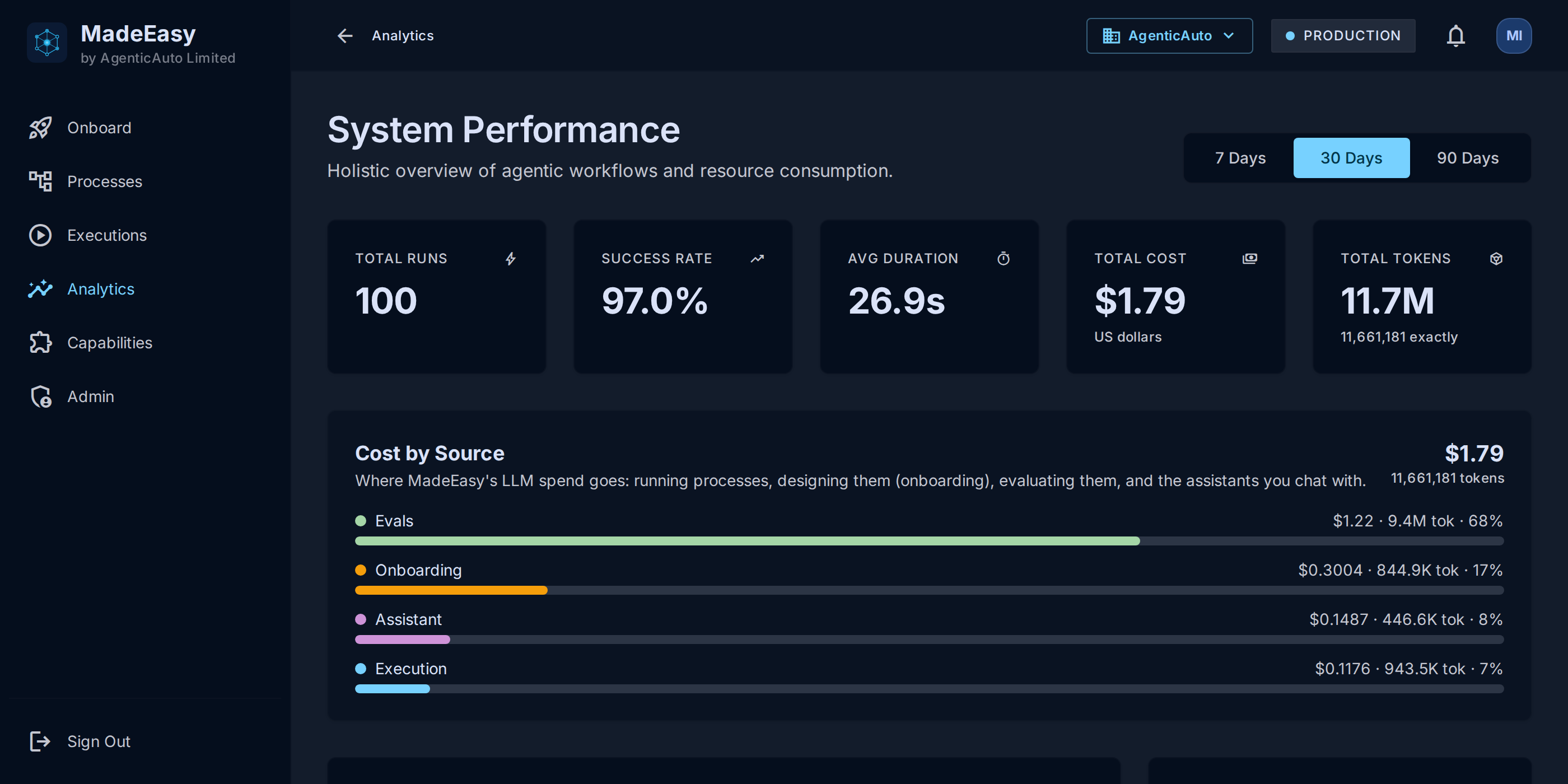Click Sign Out label
1568x784 pixels.
click(x=99, y=741)
